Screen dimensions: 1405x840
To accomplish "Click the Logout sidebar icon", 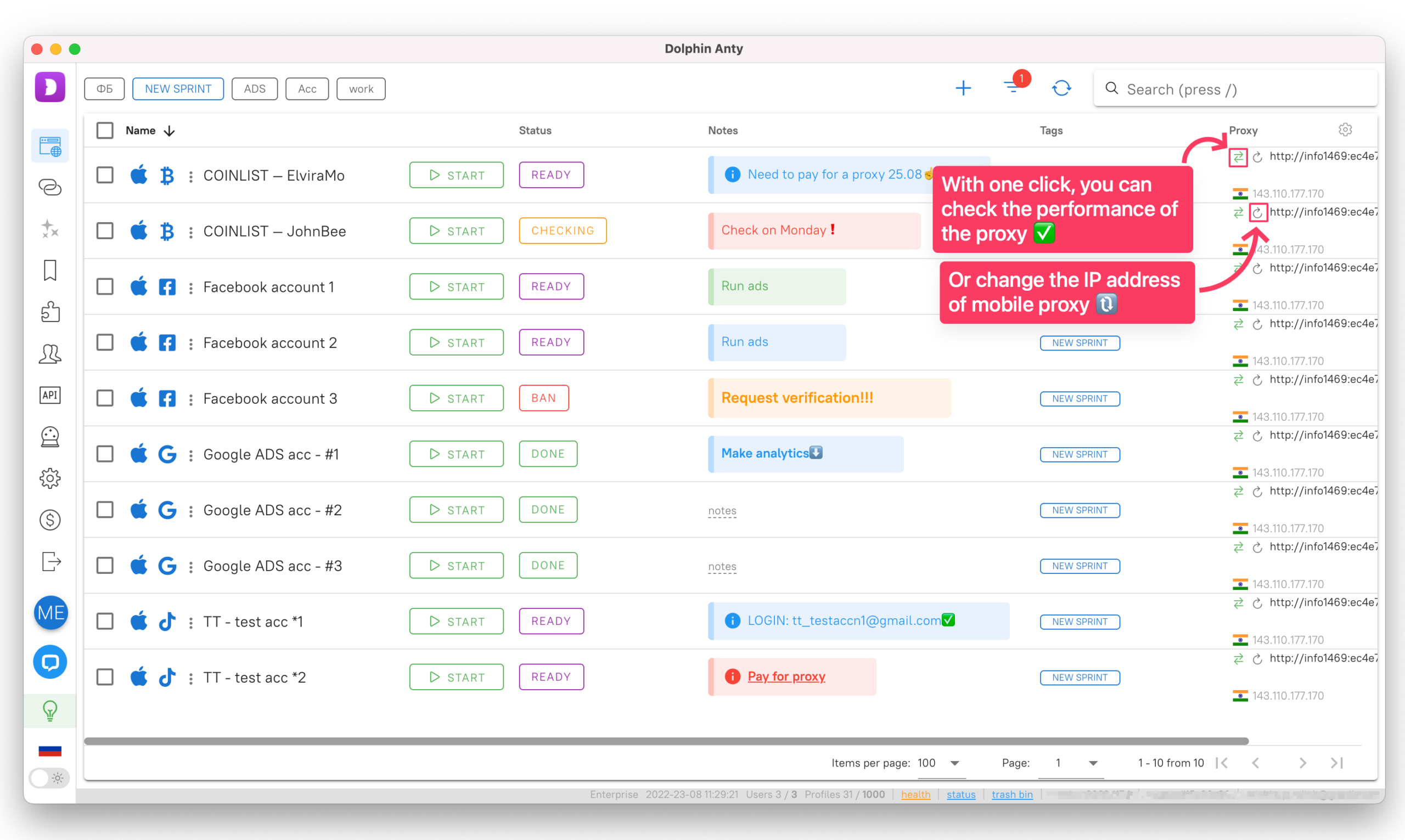I will tap(51, 561).
